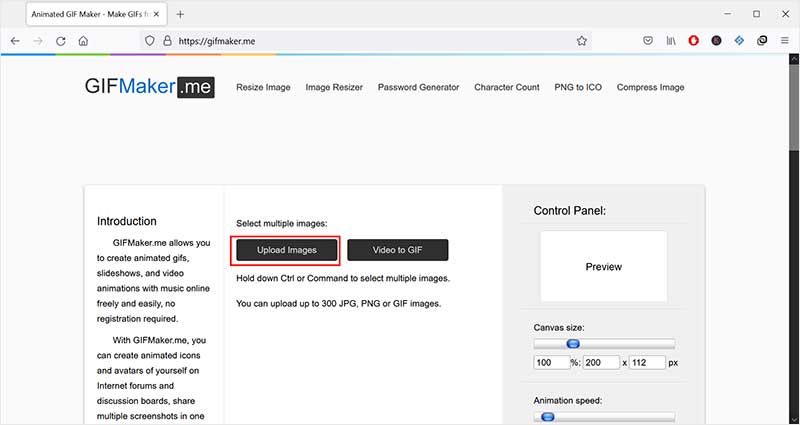Go back with the browser back arrow
Image resolution: width=800 pixels, height=425 pixels.
15,41
